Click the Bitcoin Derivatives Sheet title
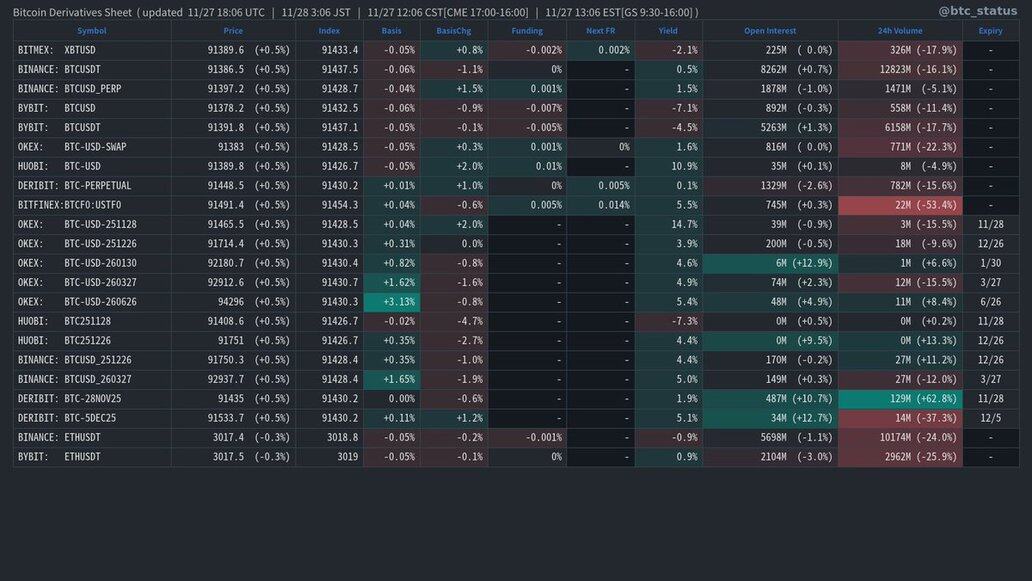 click(72, 12)
